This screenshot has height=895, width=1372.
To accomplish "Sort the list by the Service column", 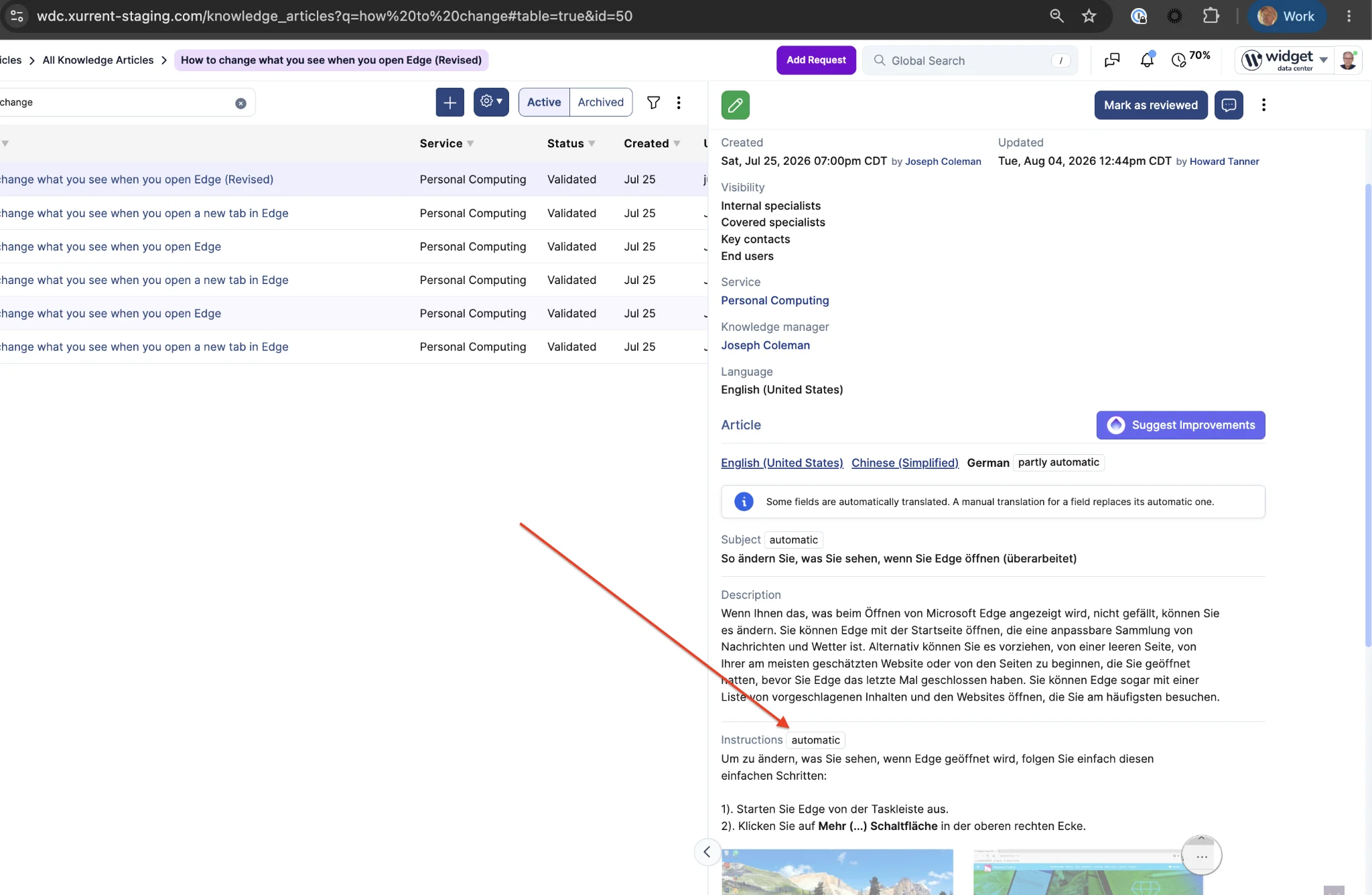I will pos(447,143).
